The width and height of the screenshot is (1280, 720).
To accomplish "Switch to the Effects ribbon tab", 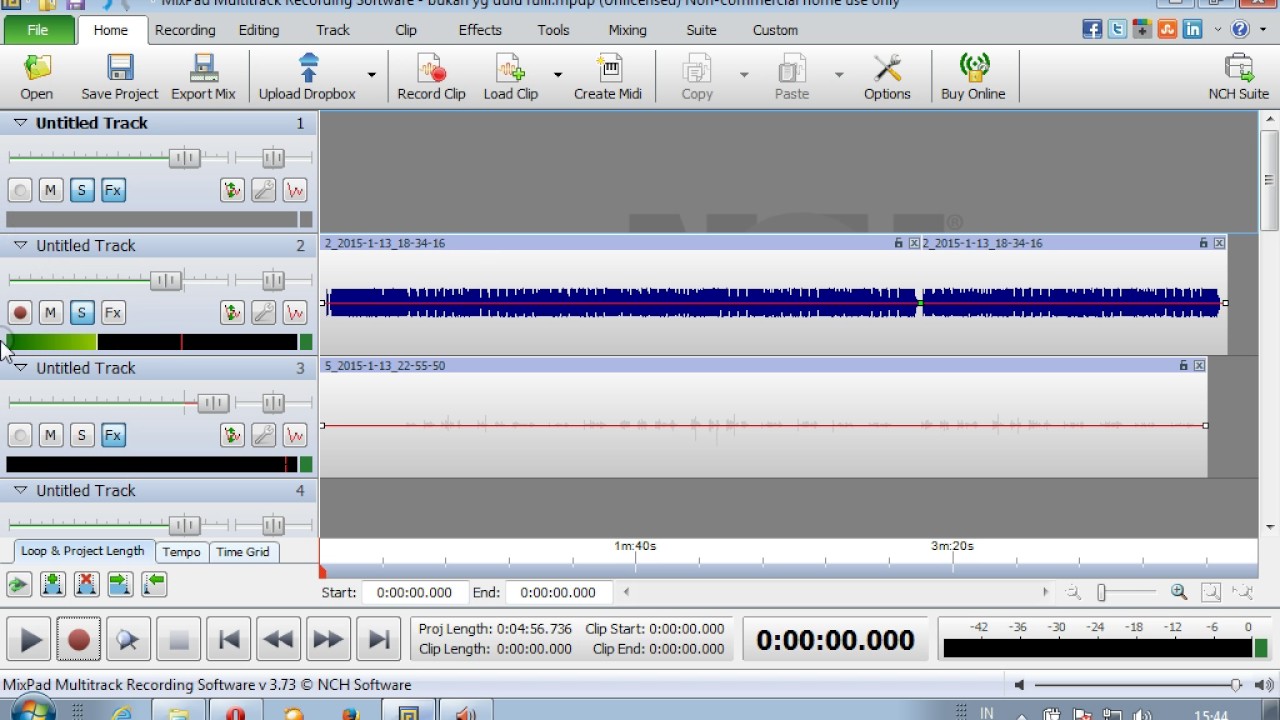I will [x=480, y=30].
